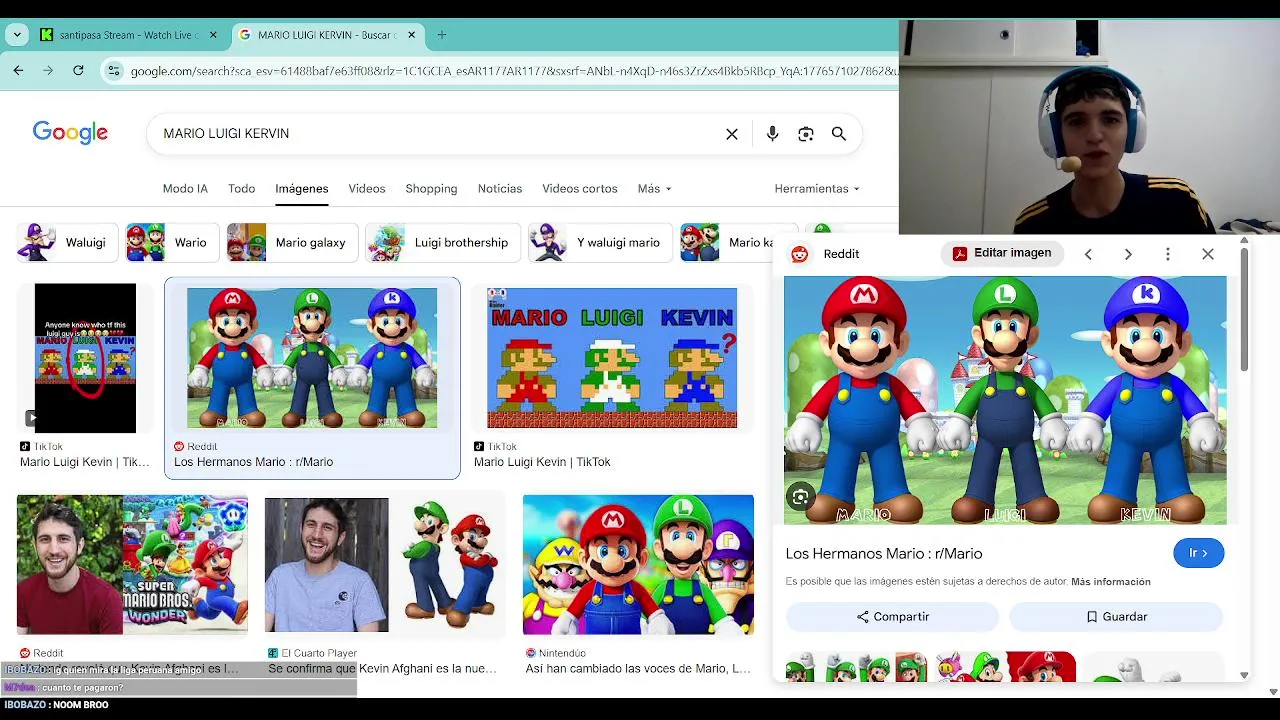1280x720 pixels.
Task: Open a new browser tab
Action: (x=441, y=35)
